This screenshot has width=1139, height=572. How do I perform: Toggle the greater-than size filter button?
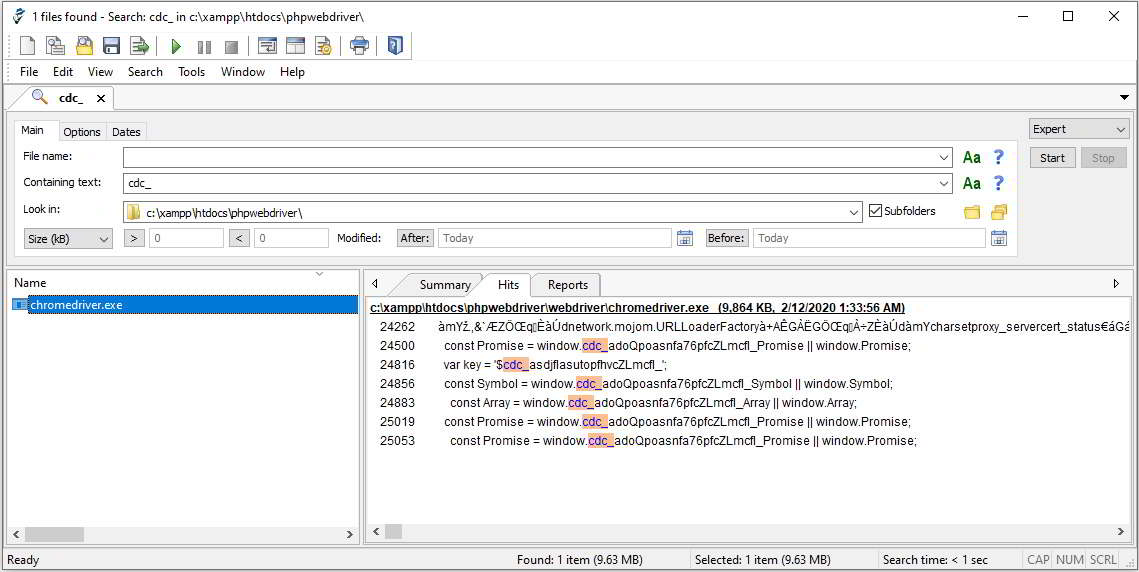click(134, 238)
